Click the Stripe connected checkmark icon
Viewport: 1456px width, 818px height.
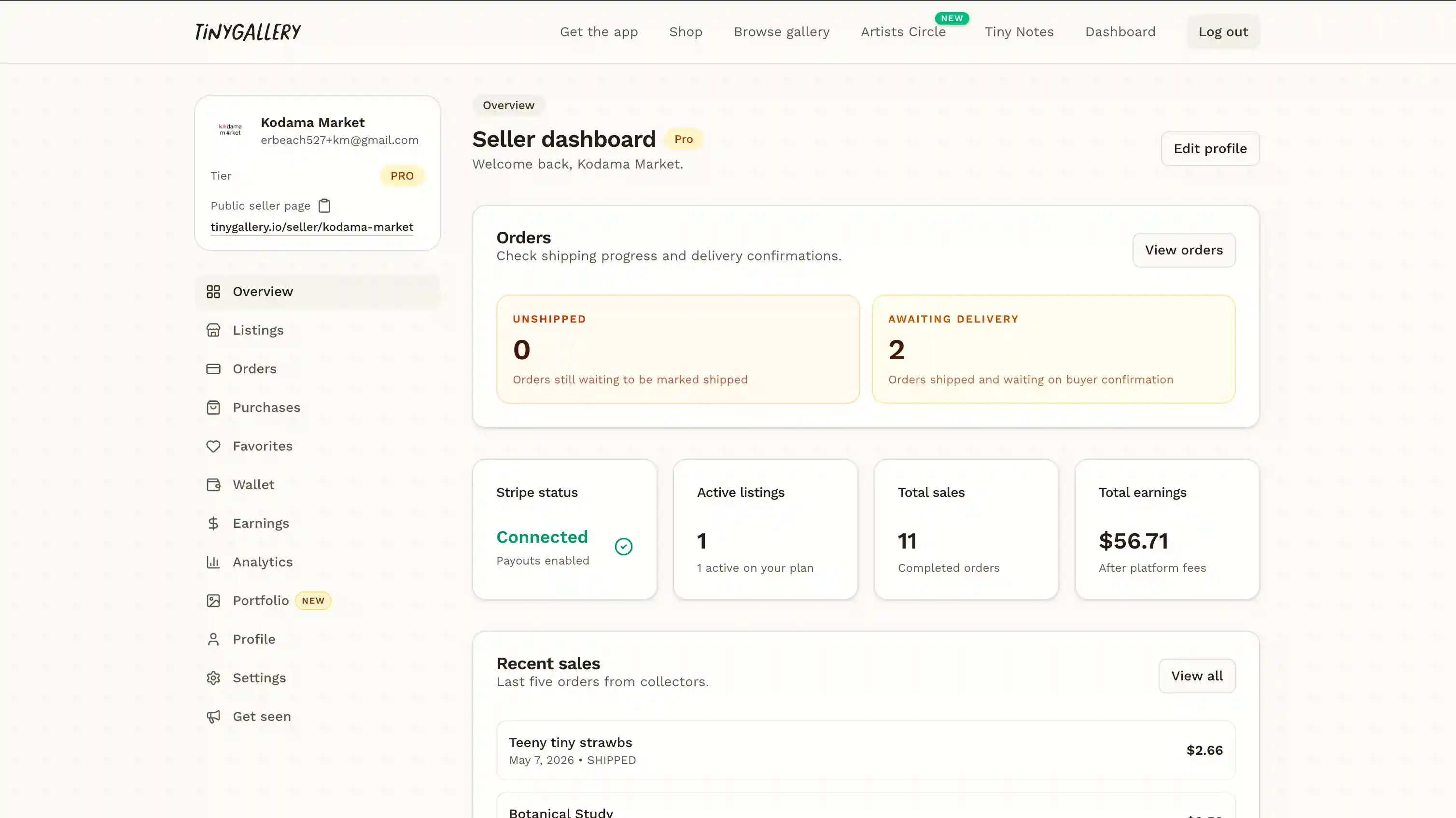(623, 547)
